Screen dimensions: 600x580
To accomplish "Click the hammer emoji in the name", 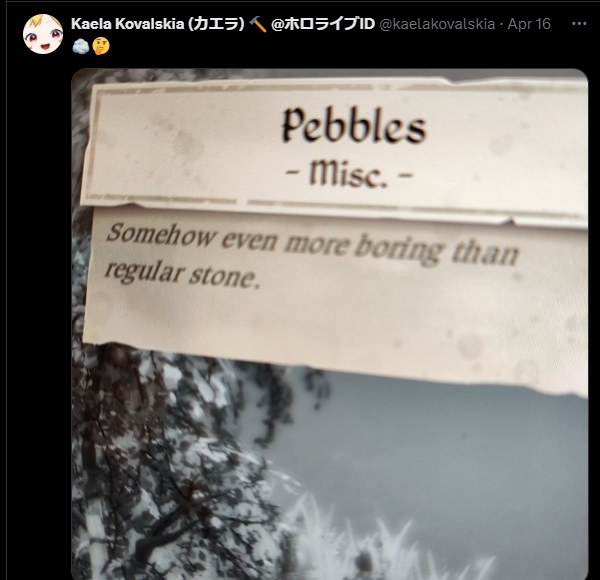I will [257, 24].
